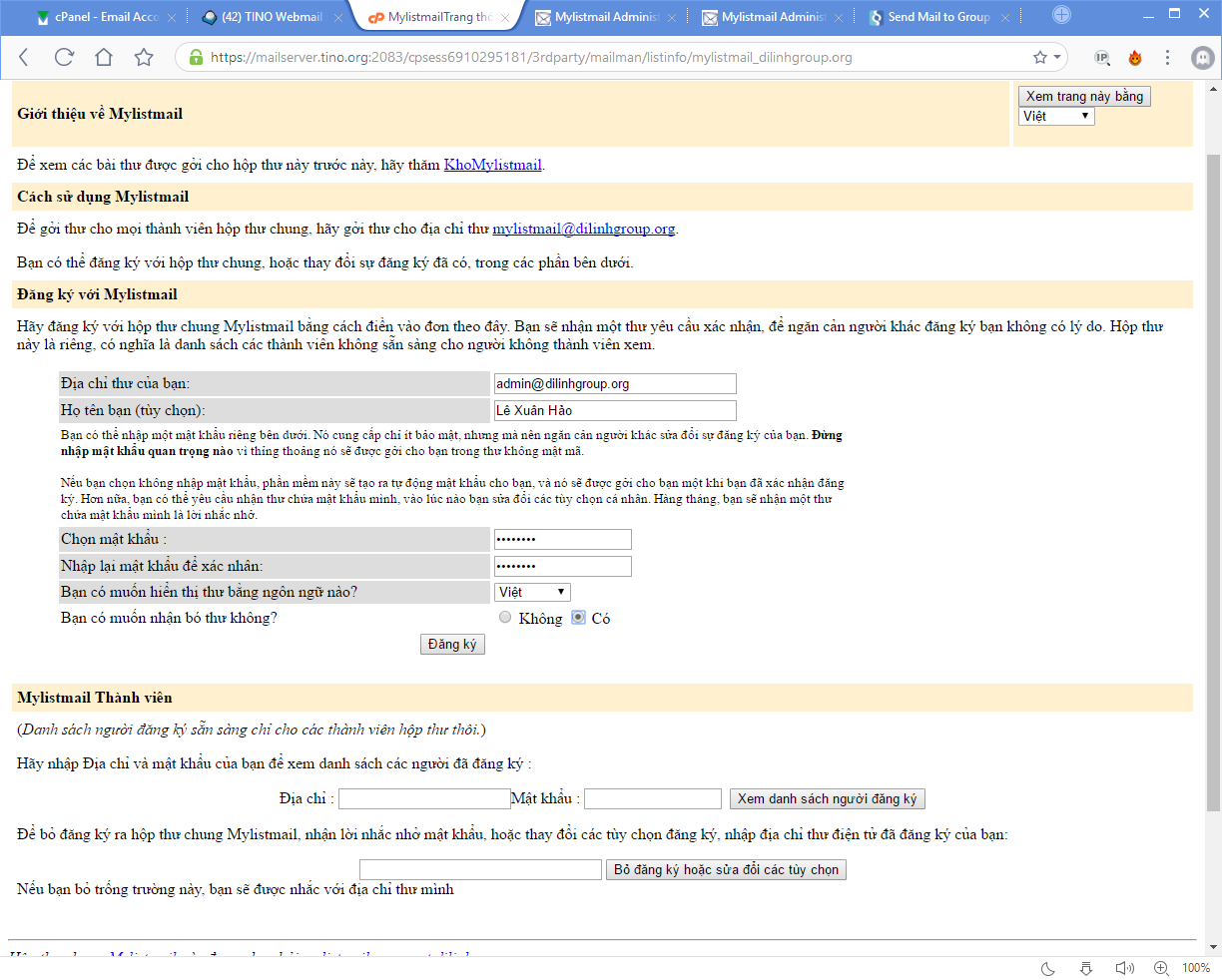The width and height of the screenshot is (1222, 980).
Task: Switch to Send Mail to Group tab
Action: 938,17
